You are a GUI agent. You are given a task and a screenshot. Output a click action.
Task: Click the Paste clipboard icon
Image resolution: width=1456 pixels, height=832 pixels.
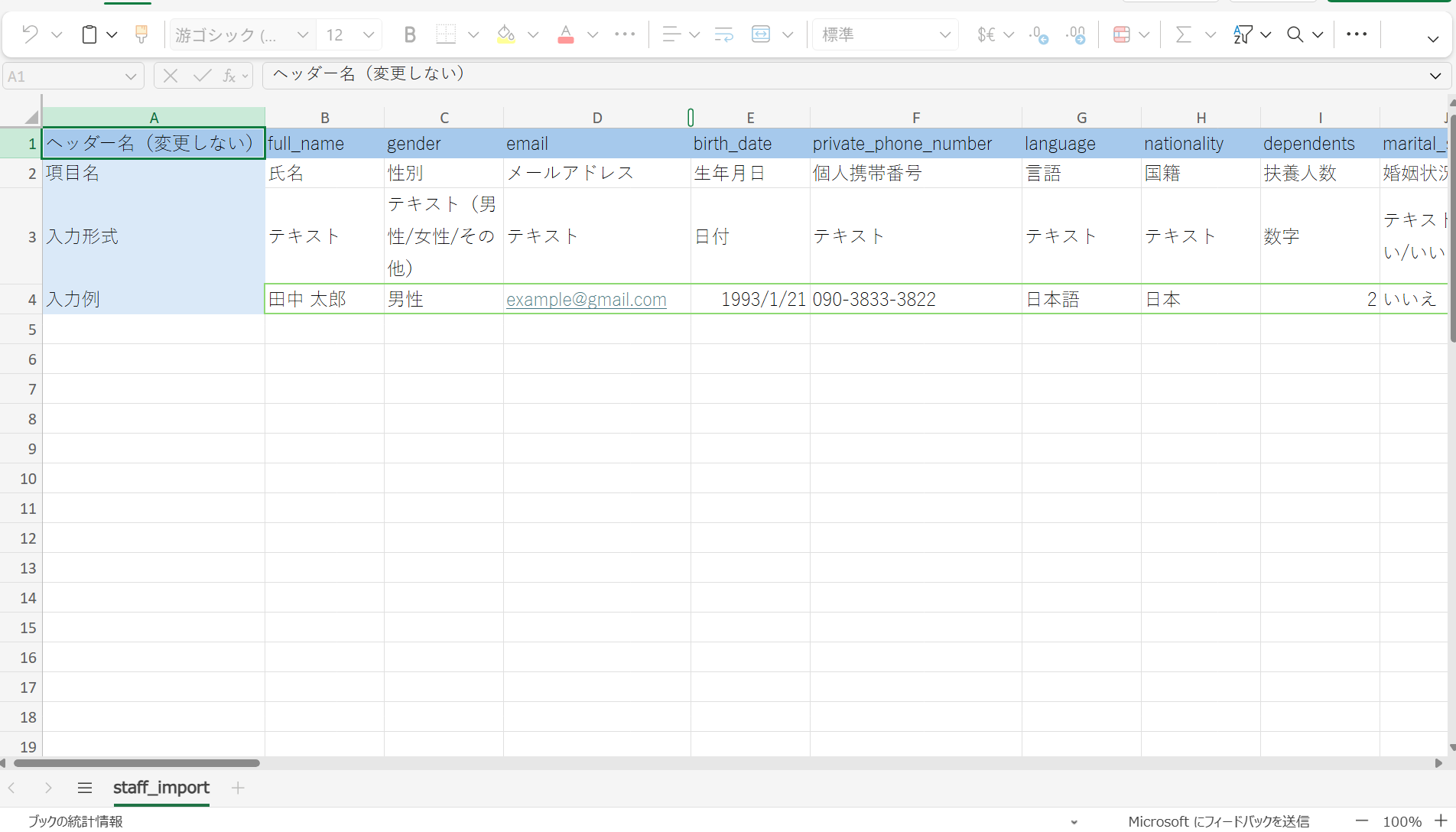[x=89, y=34]
